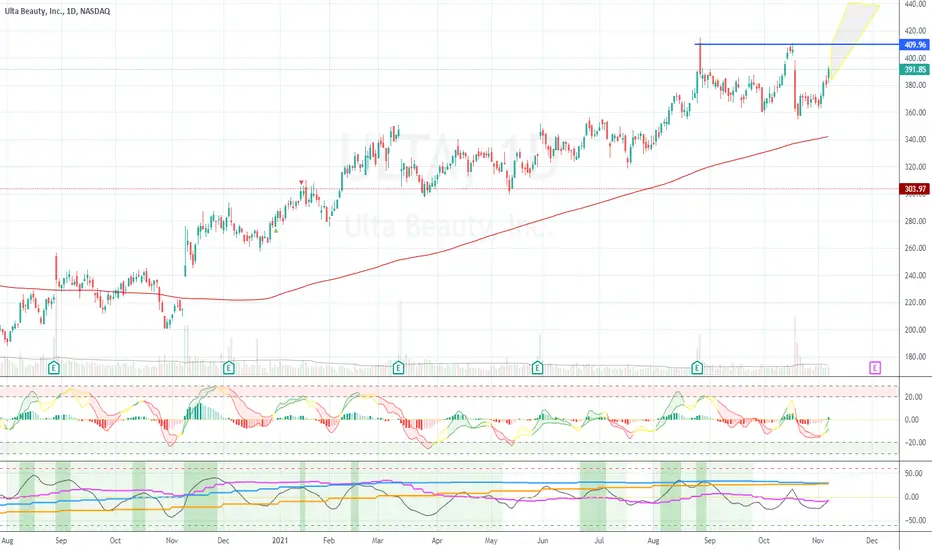Select the blue horizontal resistance line
This screenshot has height=550, width=932.
[x=796, y=44]
